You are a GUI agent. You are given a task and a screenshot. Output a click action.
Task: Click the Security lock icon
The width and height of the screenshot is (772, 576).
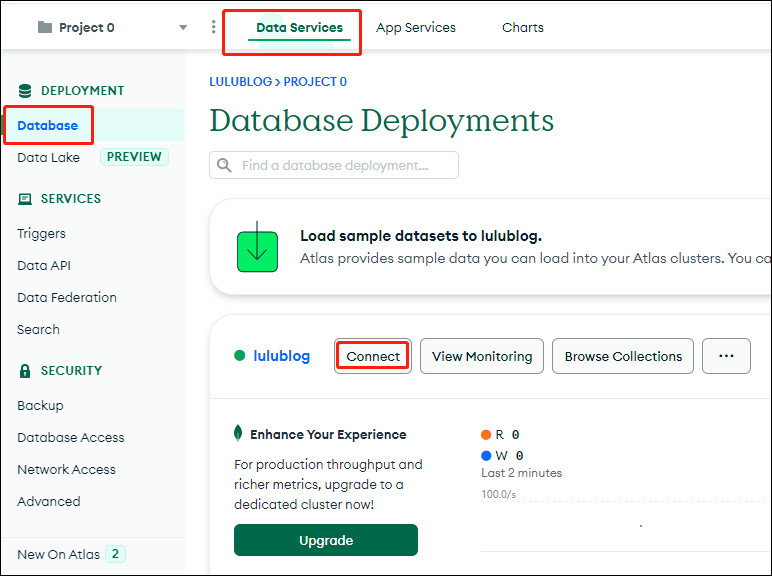[x=25, y=371]
